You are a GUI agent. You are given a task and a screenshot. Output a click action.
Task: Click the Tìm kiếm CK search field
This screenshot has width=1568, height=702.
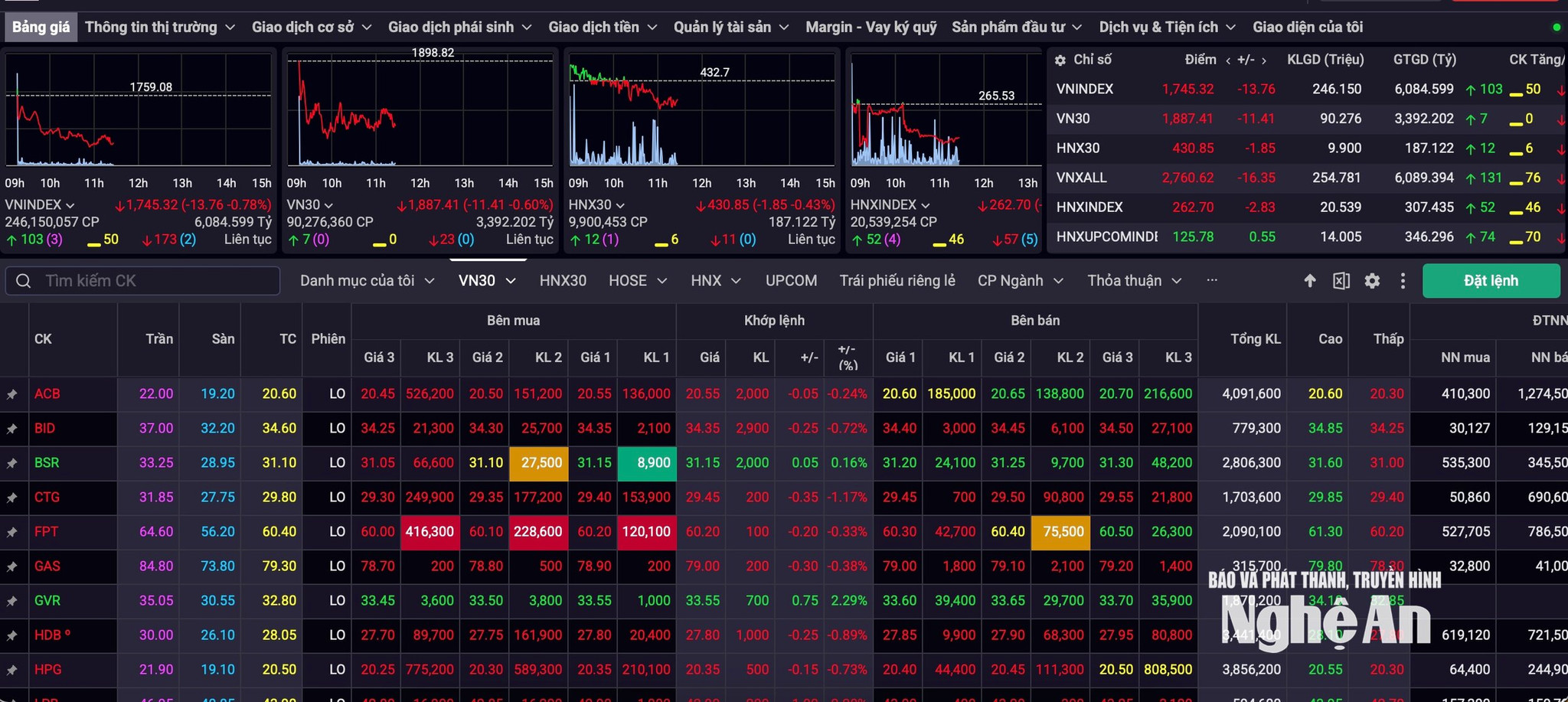(x=143, y=281)
